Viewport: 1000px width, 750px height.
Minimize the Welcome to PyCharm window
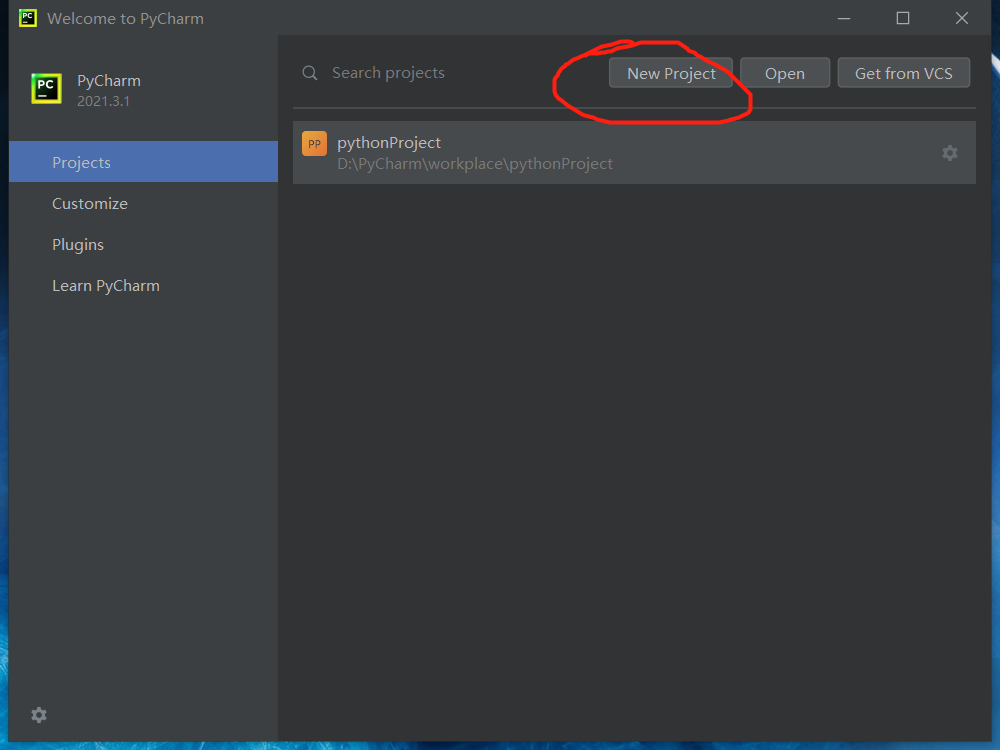point(844,18)
